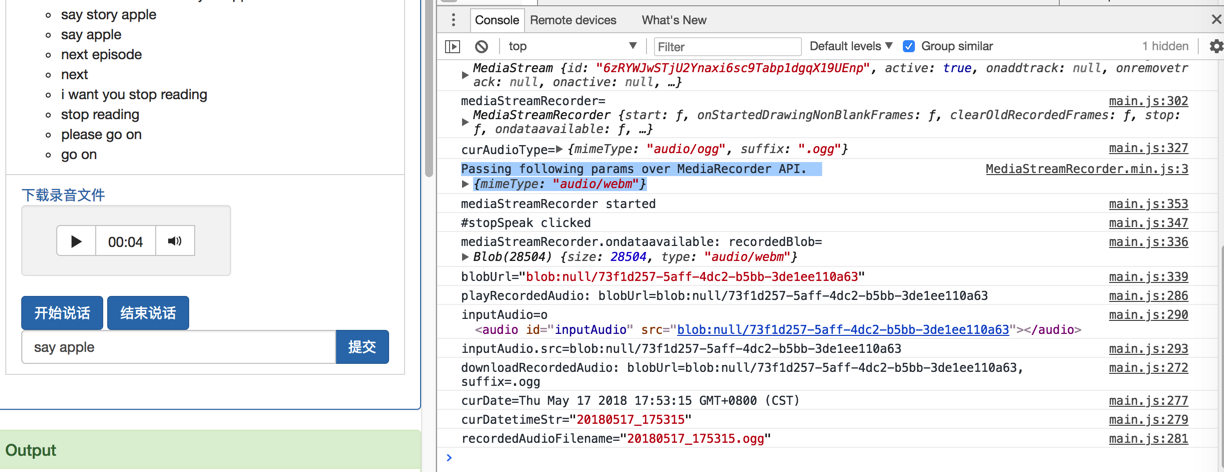The height and width of the screenshot is (472, 1224).
Task: Switch to the Remote devices tab
Action: click(573, 20)
